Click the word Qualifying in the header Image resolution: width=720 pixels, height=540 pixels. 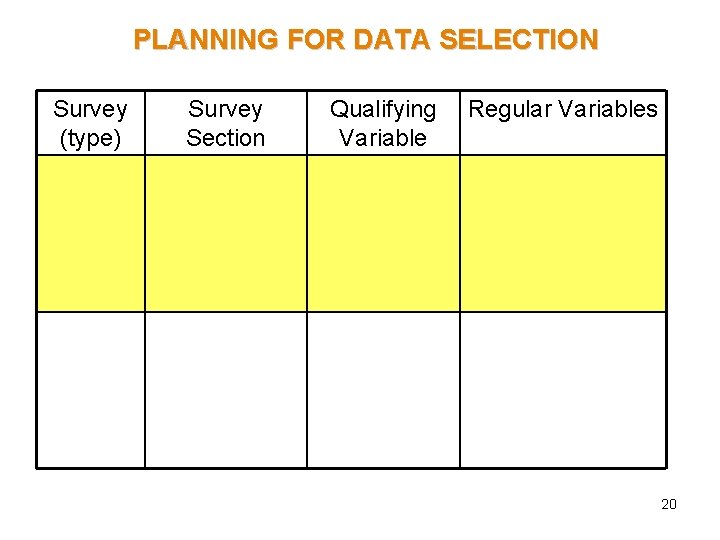tap(383, 109)
